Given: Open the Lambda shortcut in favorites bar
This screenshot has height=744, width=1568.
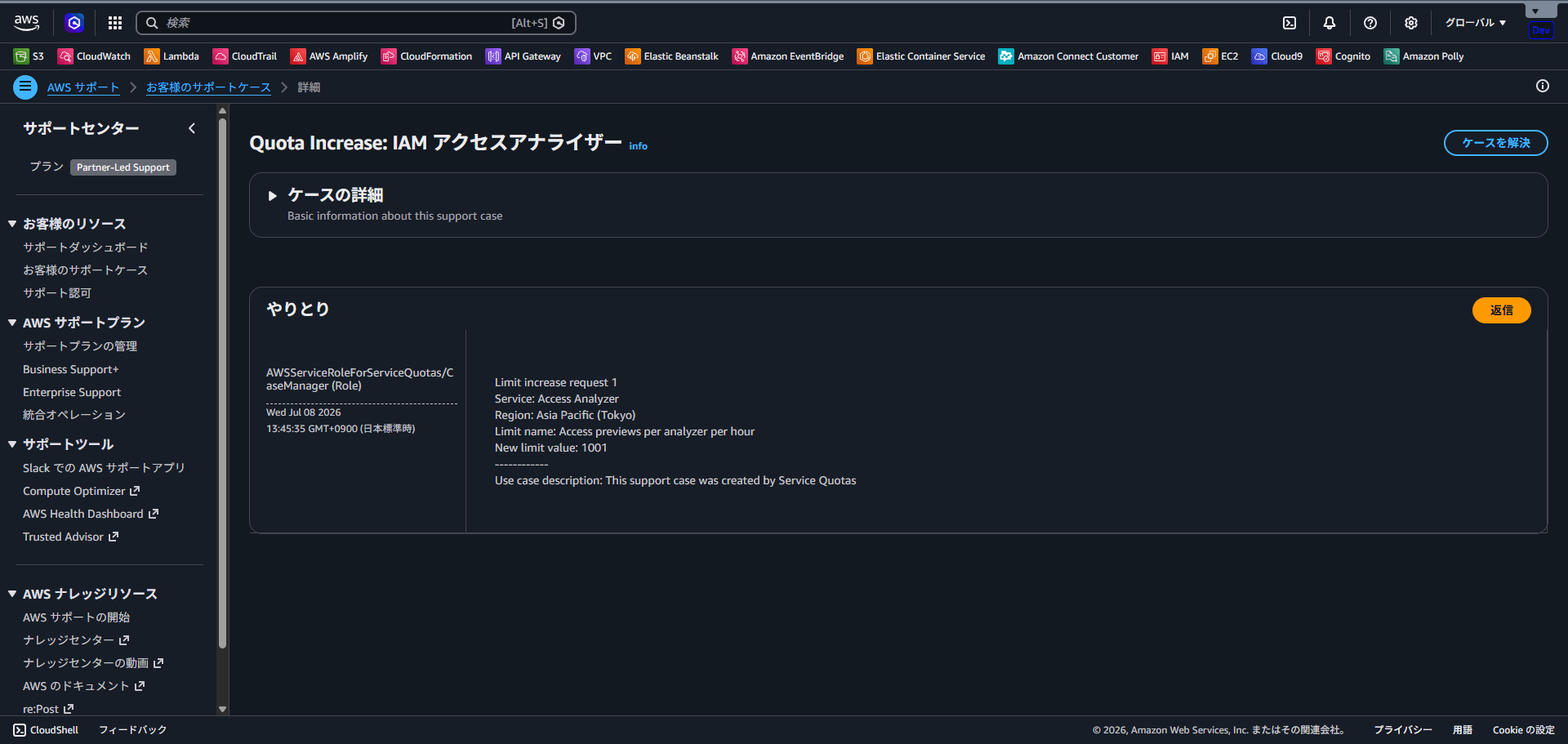Looking at the screenshot, I should coord(171,56).
